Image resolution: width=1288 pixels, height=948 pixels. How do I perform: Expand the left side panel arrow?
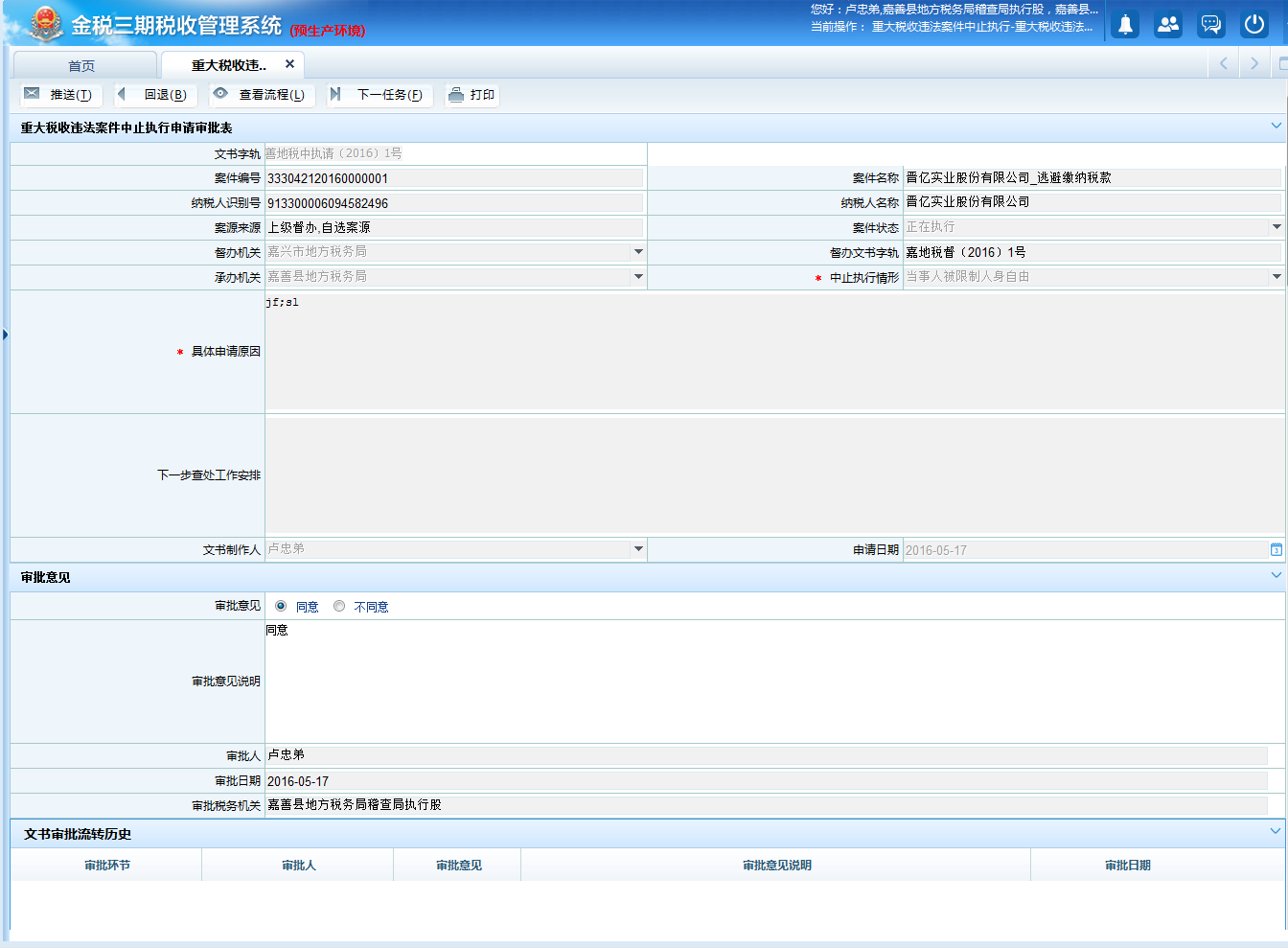tap(5, 335)
